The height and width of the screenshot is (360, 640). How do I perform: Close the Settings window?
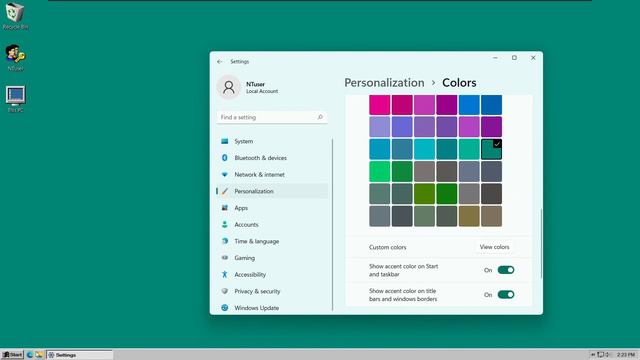coord(533,58)
